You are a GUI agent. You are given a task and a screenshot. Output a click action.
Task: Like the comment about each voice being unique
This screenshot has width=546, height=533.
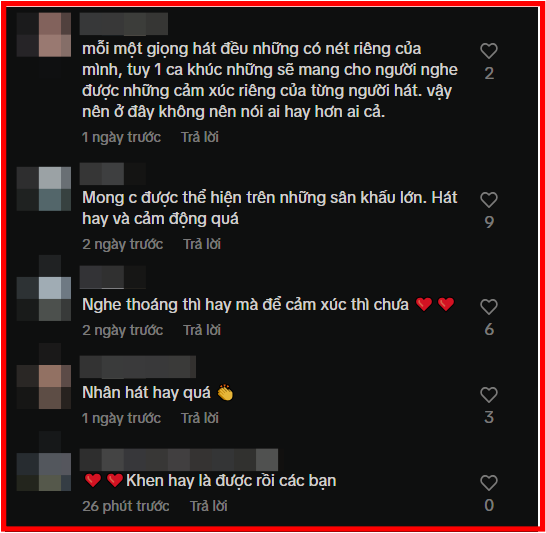tap(489, 51)
